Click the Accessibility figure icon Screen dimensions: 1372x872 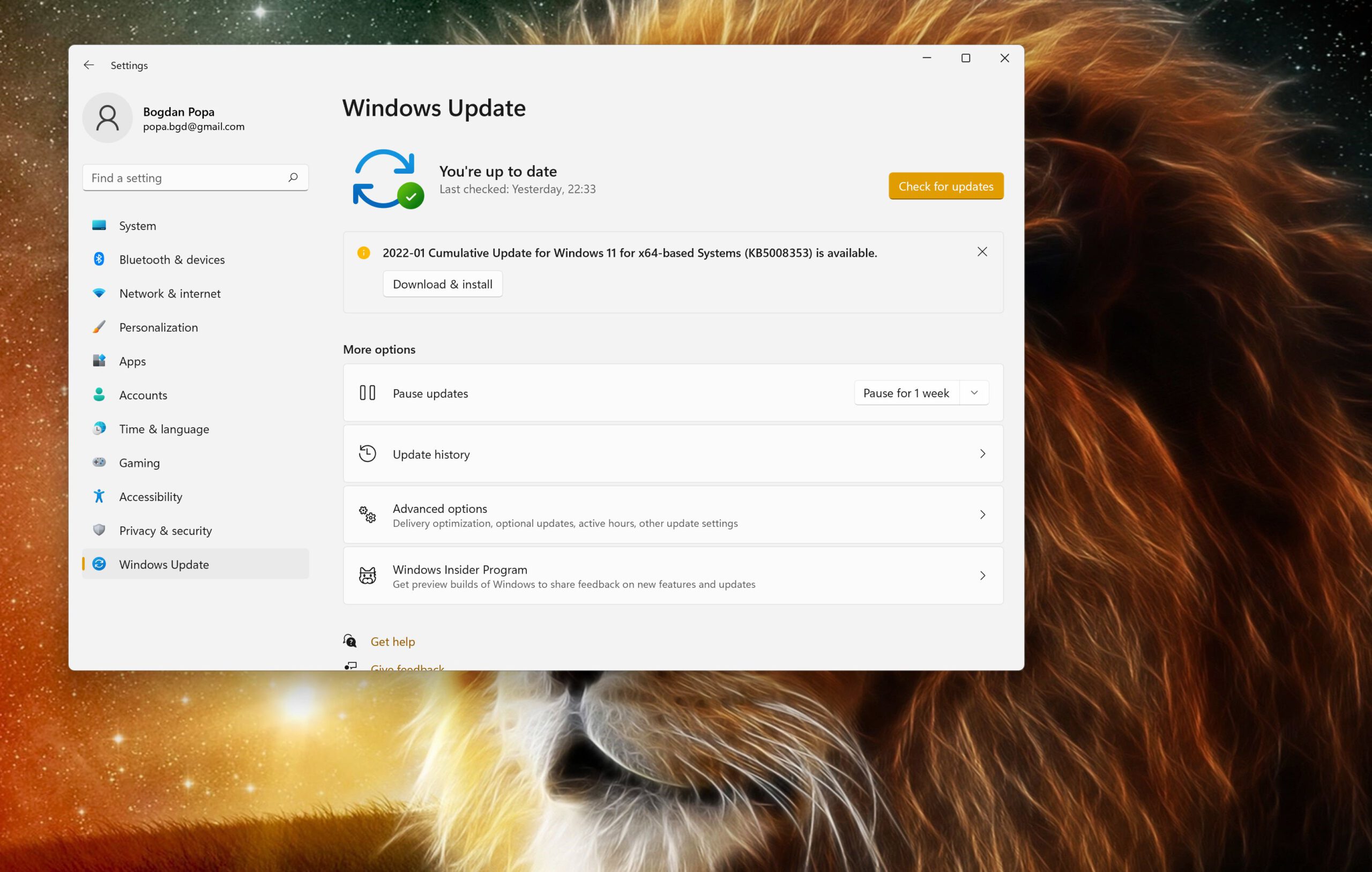99,496
